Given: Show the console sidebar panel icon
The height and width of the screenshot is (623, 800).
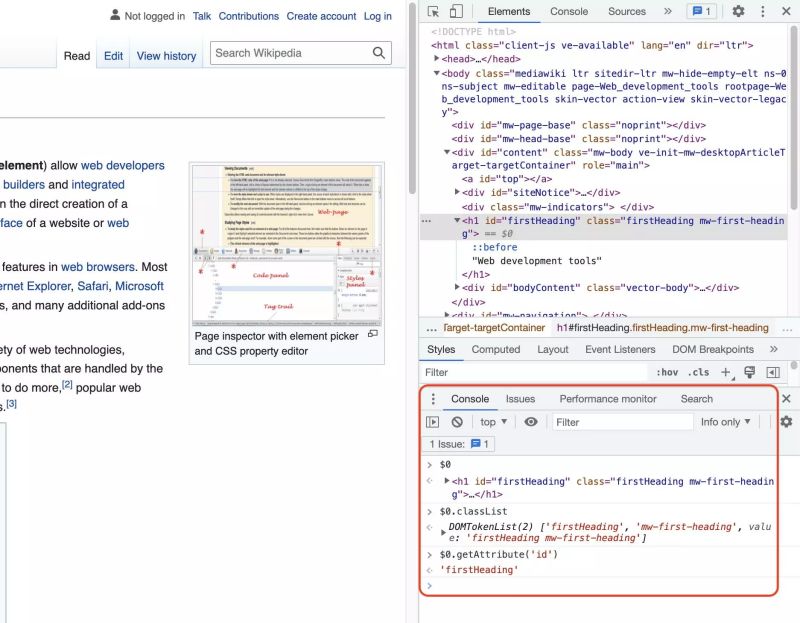Looking at the screenshot, I should click(434, 422).
